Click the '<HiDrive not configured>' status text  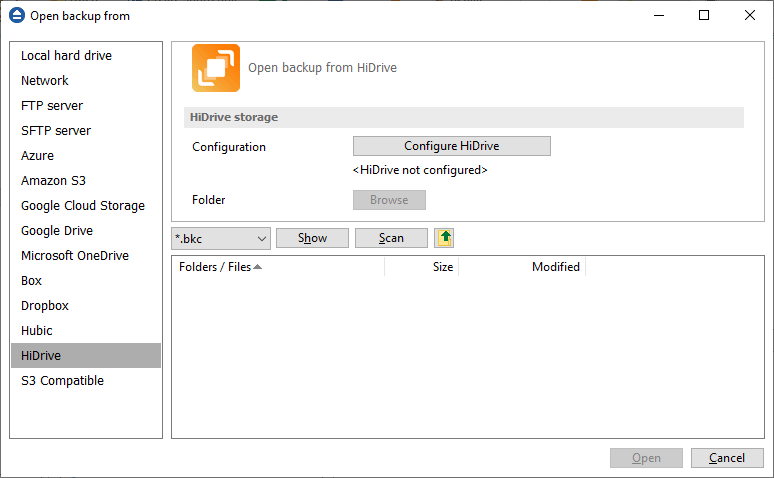pyautogui.click(x=420, y=170)
